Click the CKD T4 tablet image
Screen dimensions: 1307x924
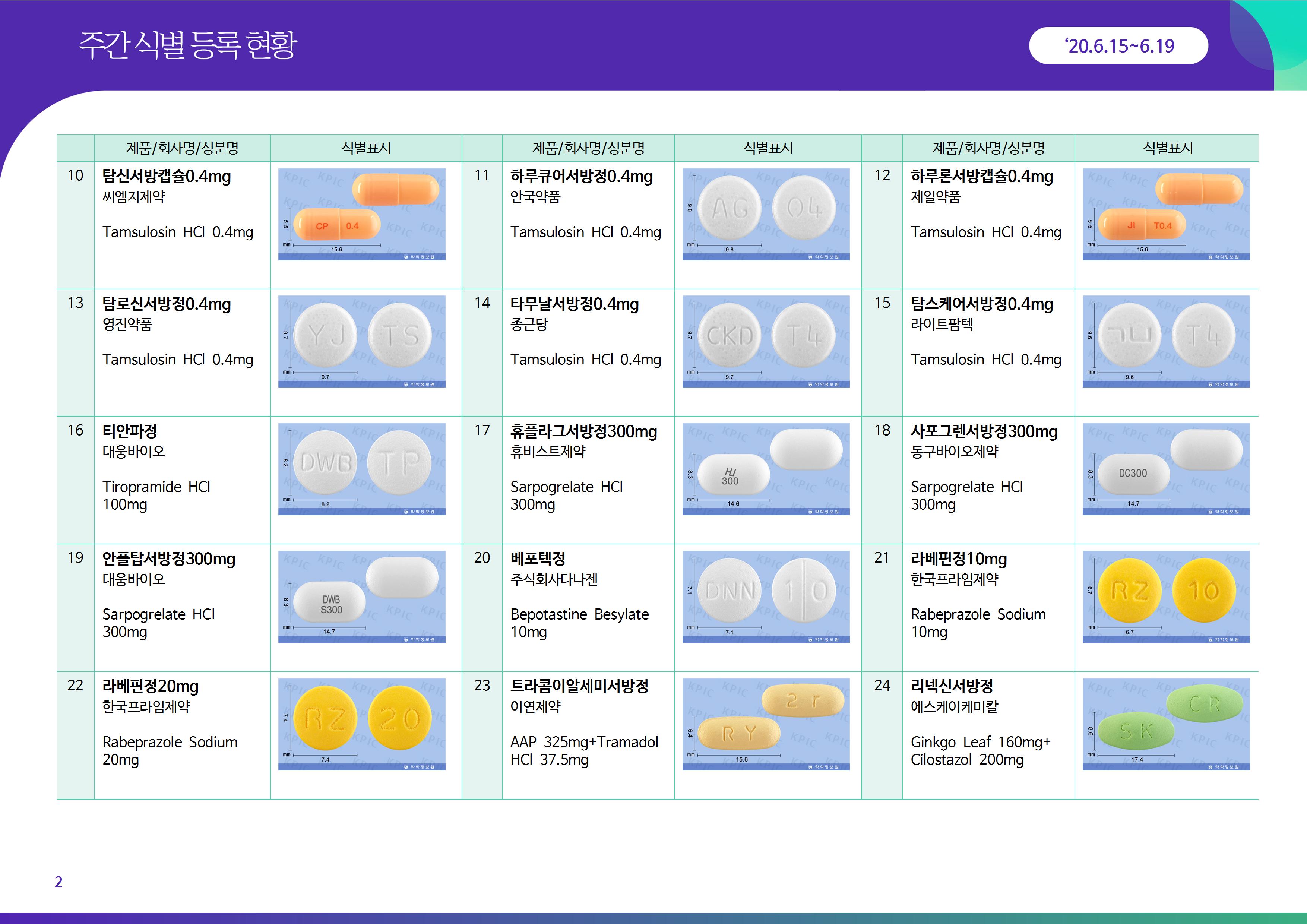766,342
